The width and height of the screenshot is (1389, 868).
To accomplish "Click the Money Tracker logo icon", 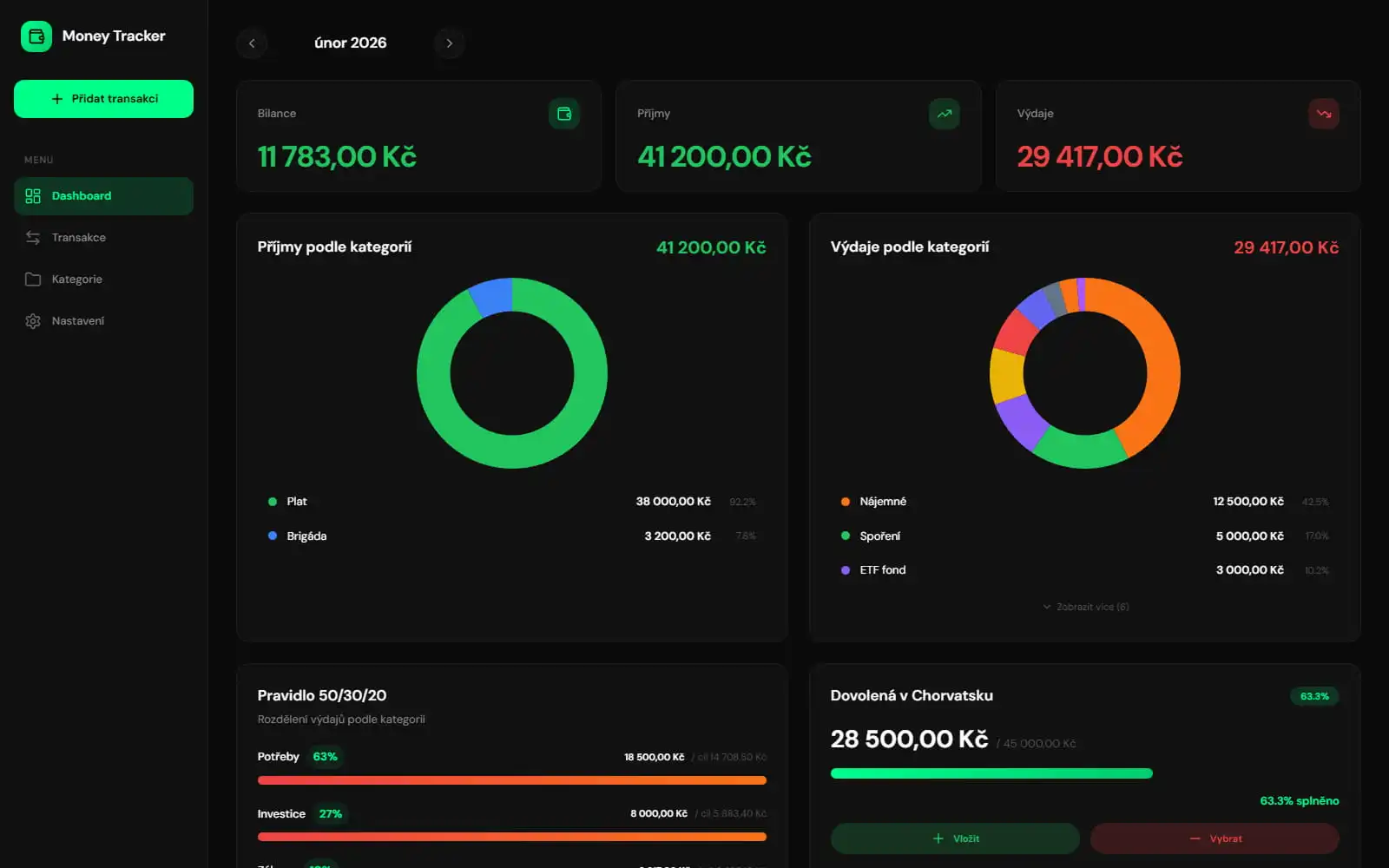I will 36,36.
